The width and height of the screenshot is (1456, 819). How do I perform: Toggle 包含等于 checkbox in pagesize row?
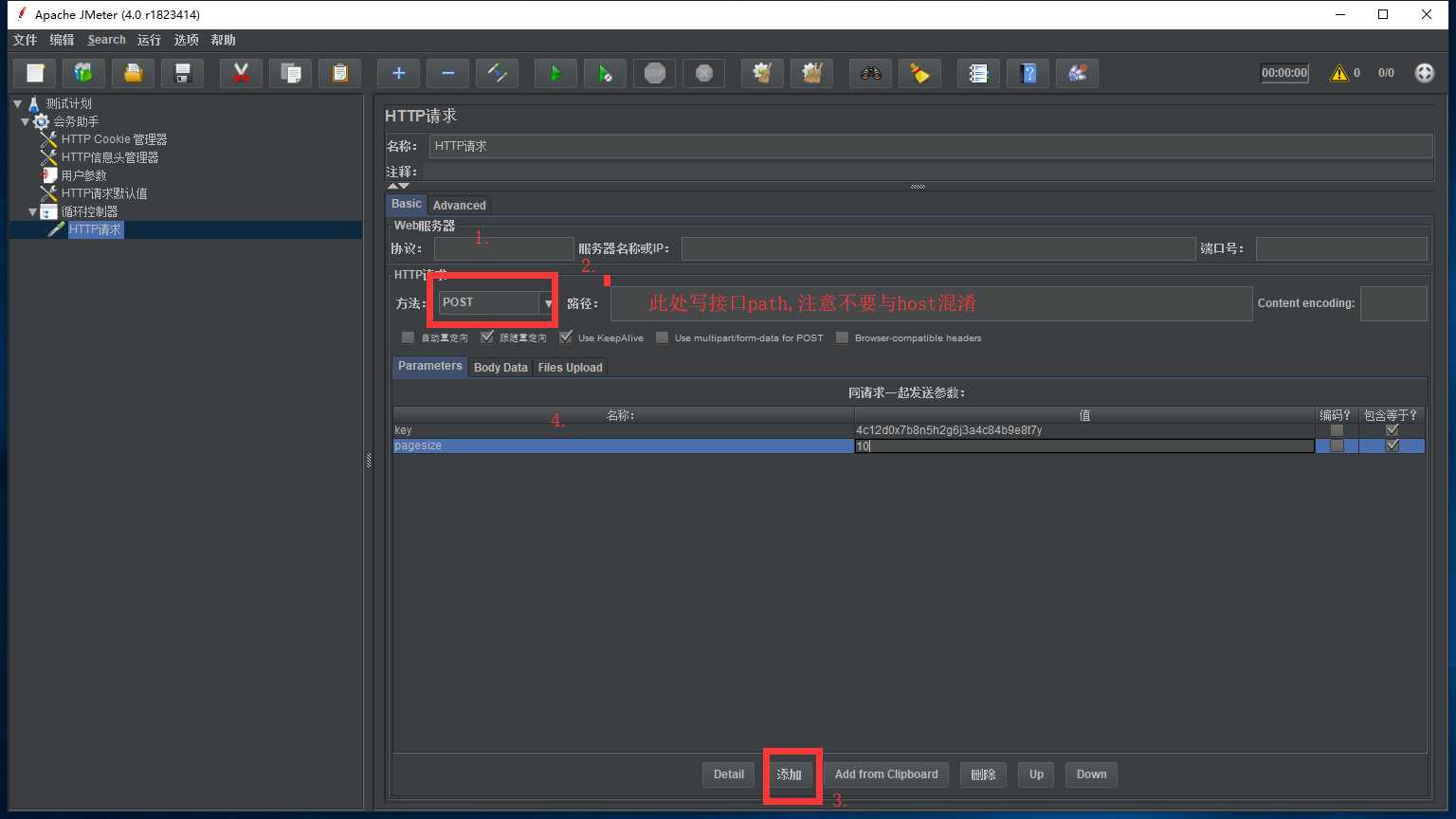(x=1392, y=446)
